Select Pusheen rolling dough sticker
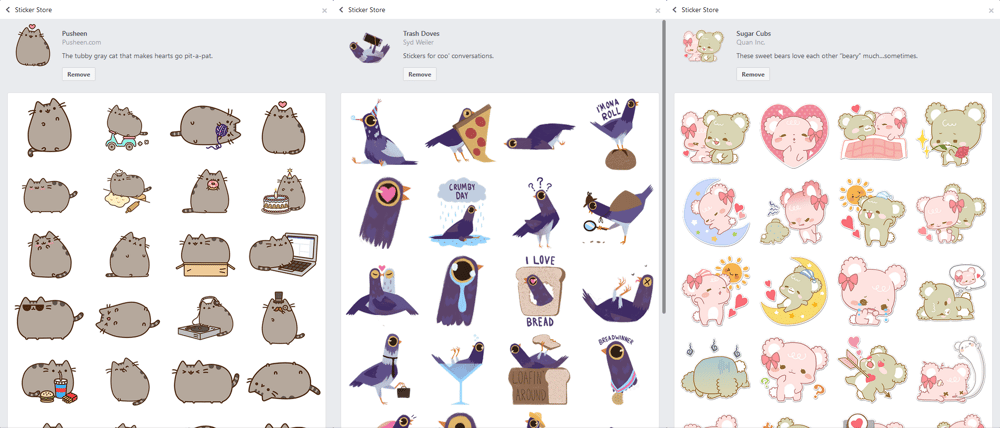 128,191
